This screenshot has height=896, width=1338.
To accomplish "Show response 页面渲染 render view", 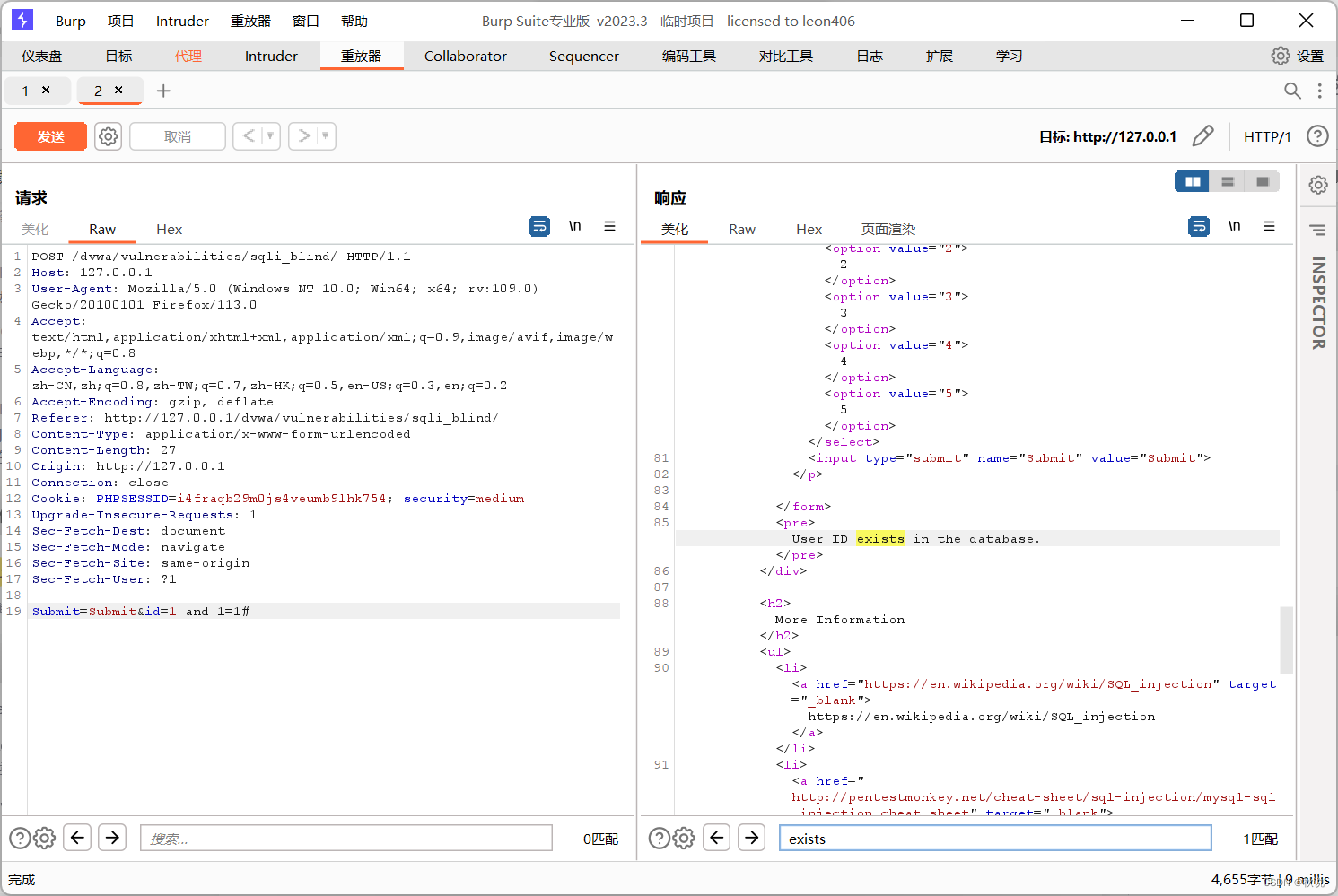I will pos(888,229).
